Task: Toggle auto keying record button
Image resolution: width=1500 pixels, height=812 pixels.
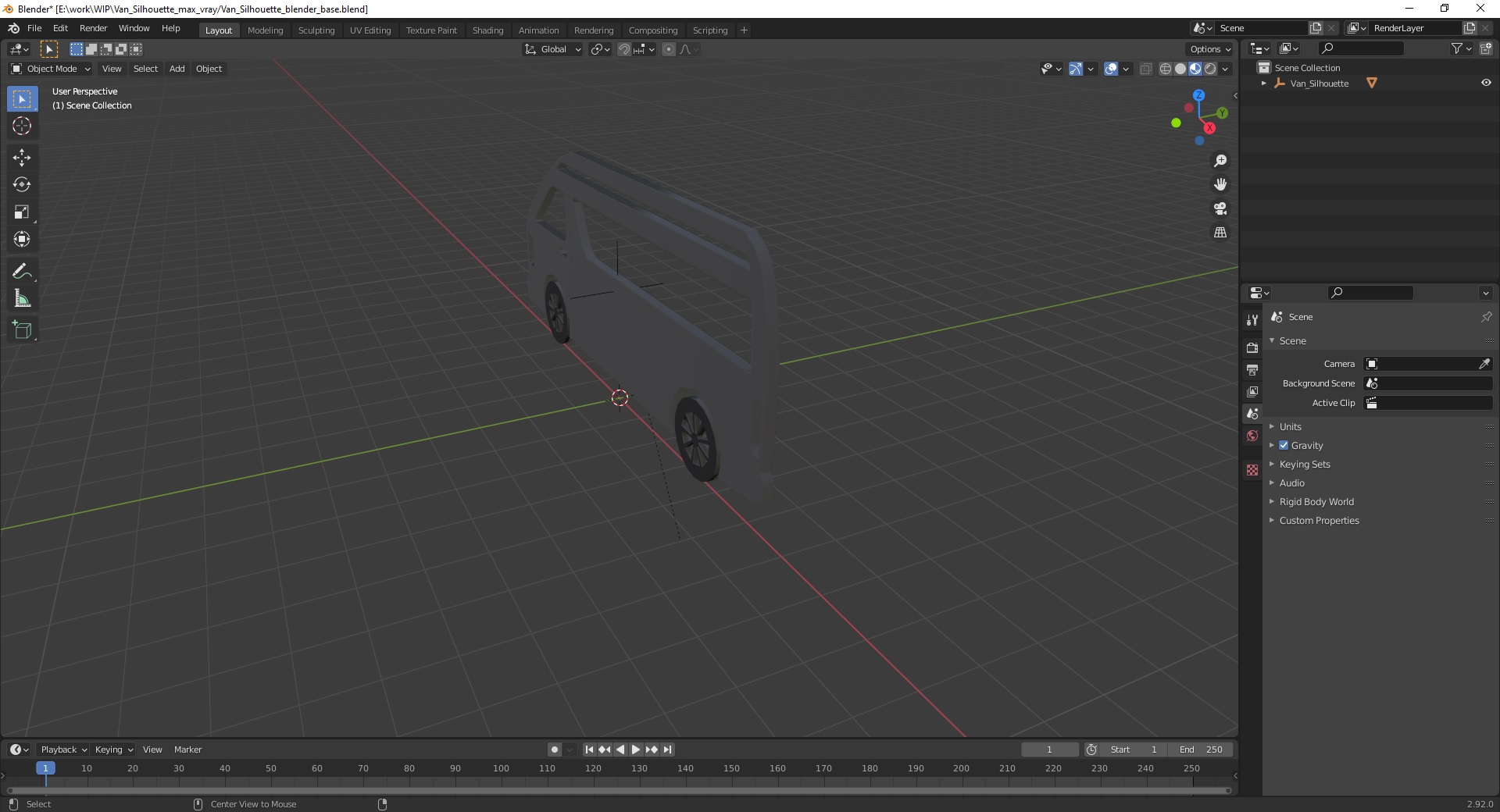Action: point(555,750)
